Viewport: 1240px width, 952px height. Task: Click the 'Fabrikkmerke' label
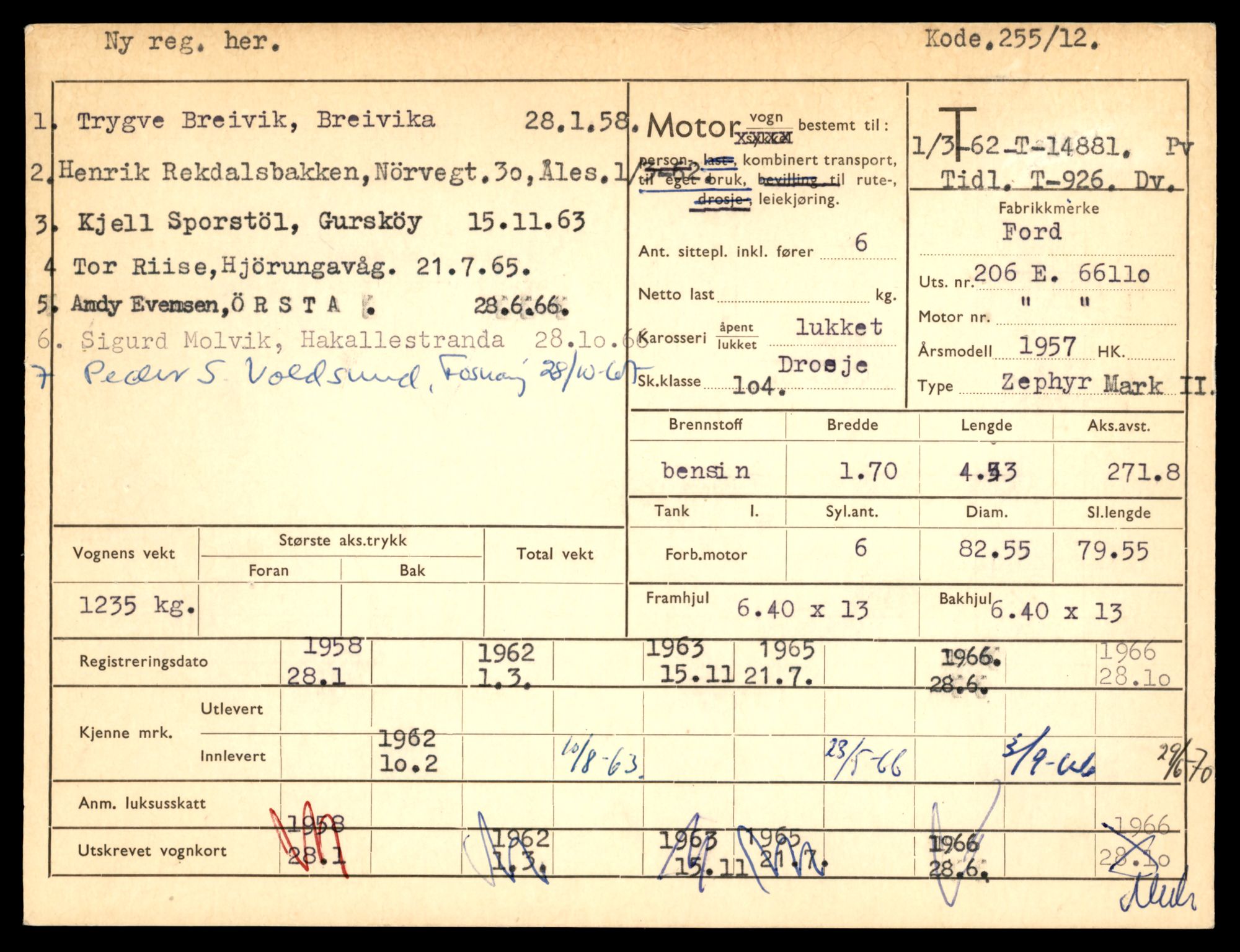[x=1048, y=208]
